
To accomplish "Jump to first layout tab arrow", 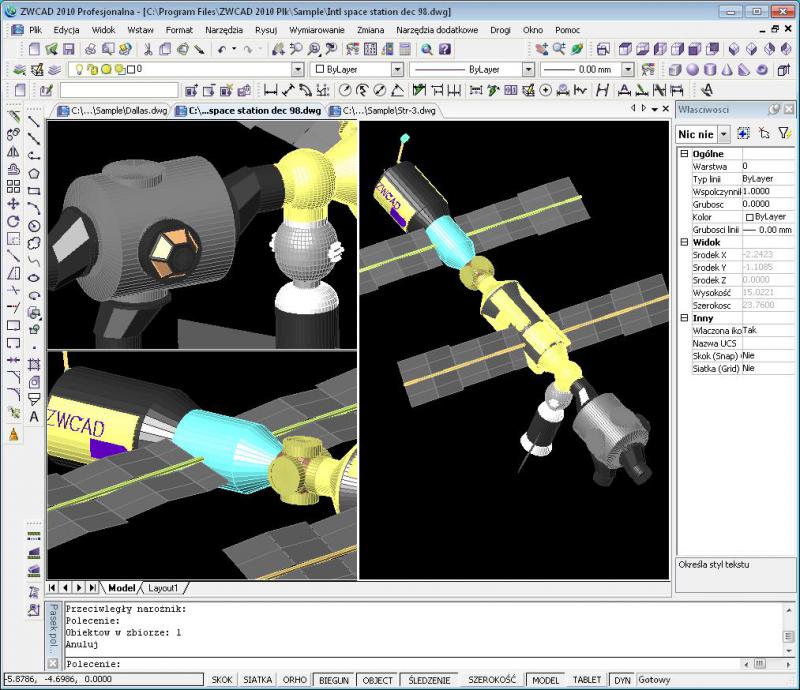I will [x=52, y=588].
